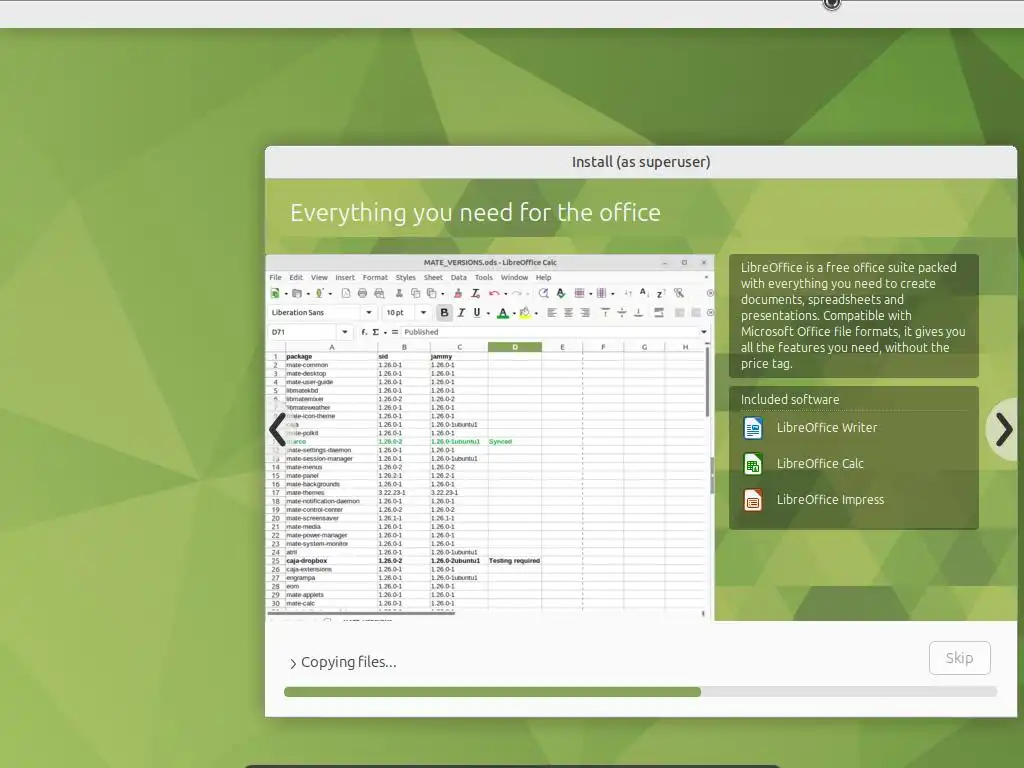Click the mate-notification-daemon row cell
Image resolution: width=1024 pixels, height=768 pixels.
[x=330, y=502]
